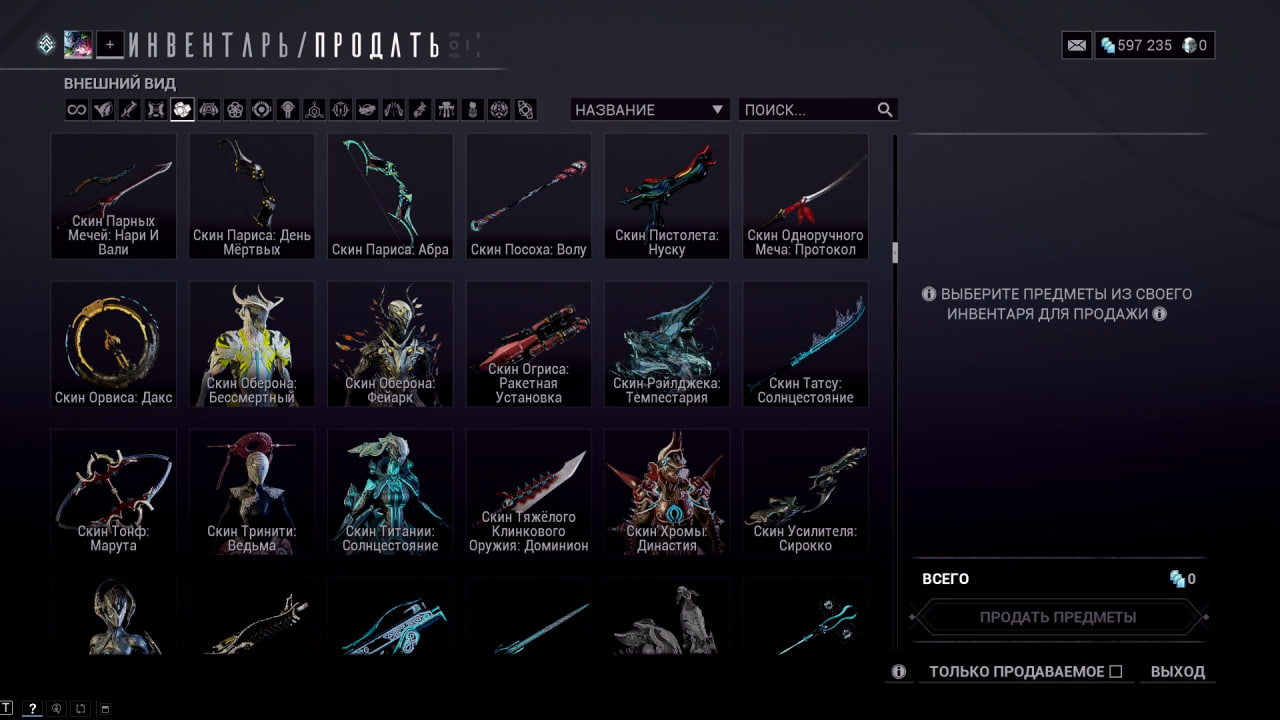This screenshot has width=1280, height=720.
Task: Click the plus slot beside the avatar
Action: click(x=110, y=44)
